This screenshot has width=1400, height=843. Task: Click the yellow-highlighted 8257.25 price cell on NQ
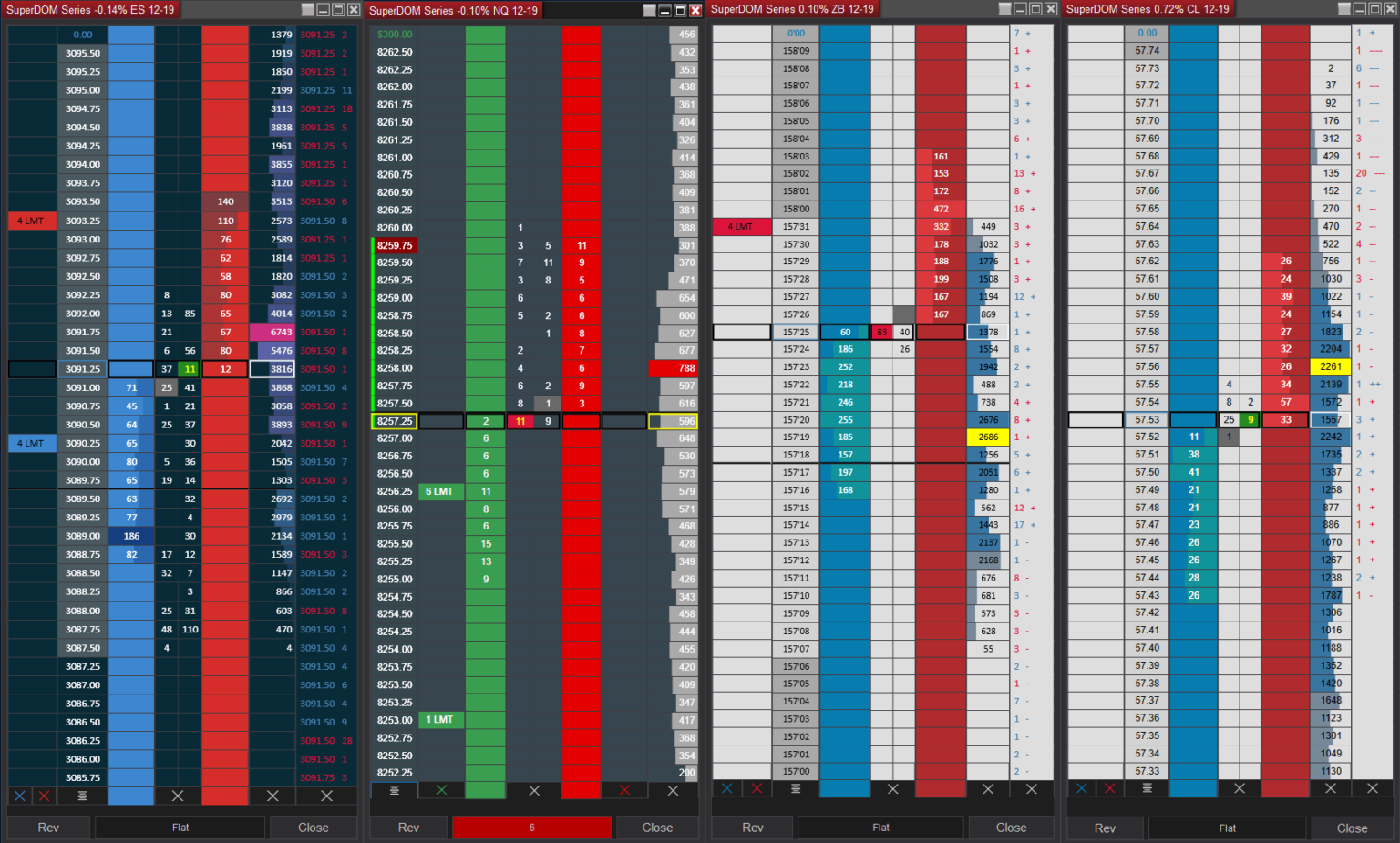click(x=394, y=421)
